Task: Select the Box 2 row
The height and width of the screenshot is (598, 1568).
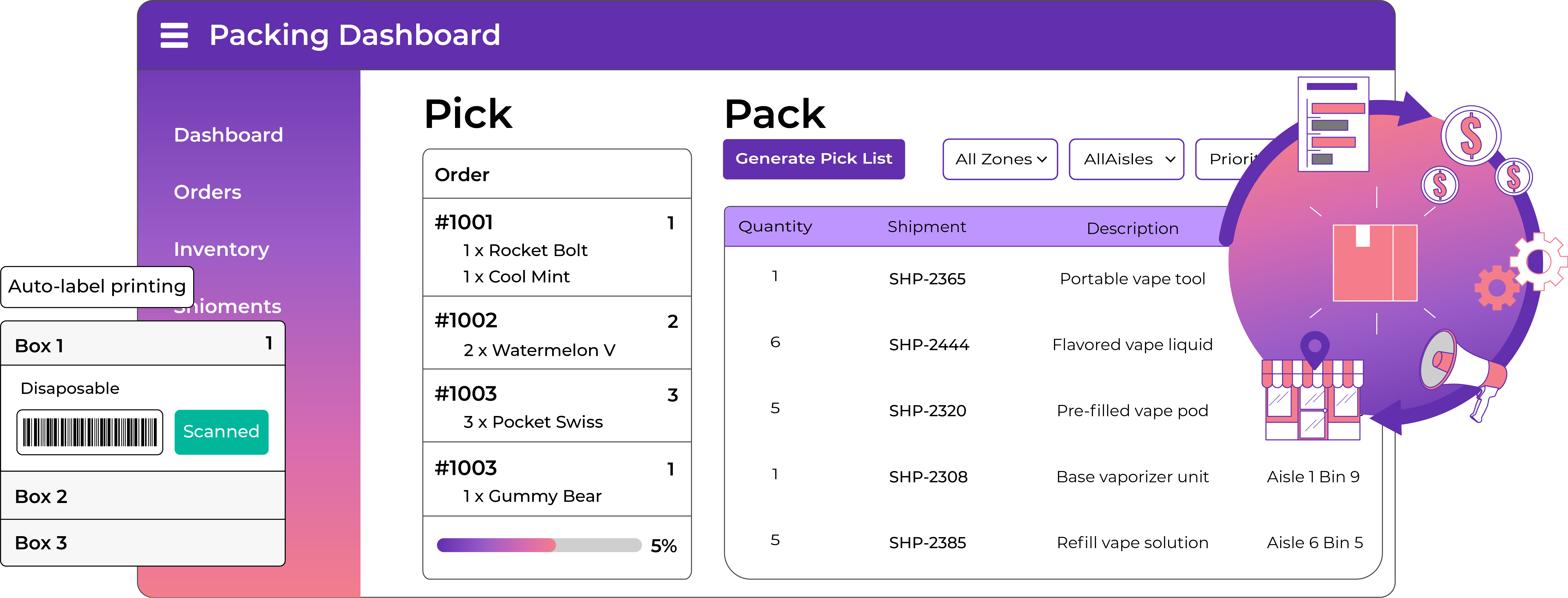Action: (x=143, y=496)
